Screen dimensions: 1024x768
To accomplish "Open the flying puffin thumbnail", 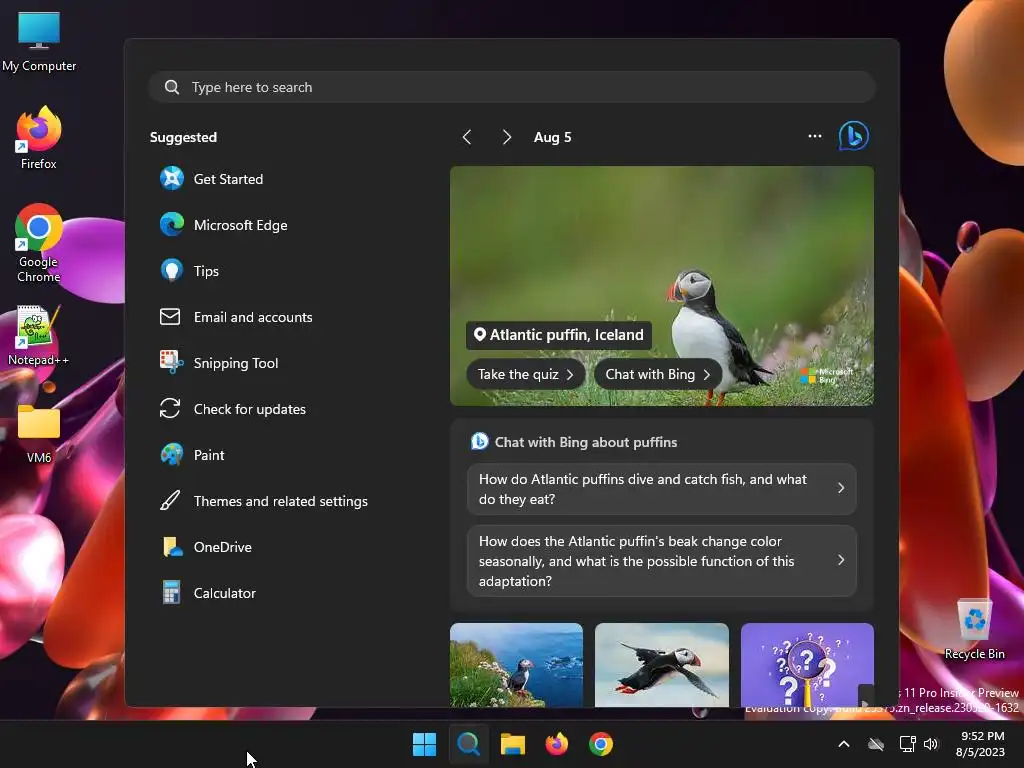I will [x=662, y=665].
